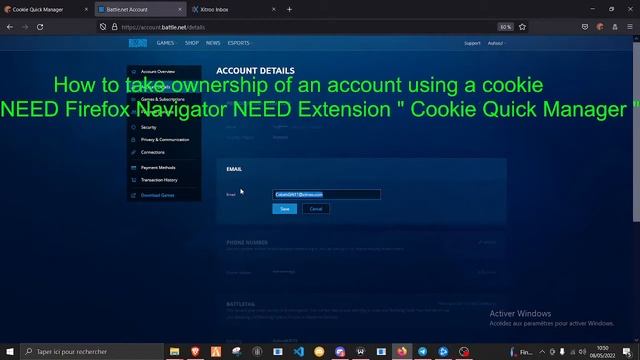Open the Windows Start menu
Screen dimensions: 640x360
(x=10, y=351)
